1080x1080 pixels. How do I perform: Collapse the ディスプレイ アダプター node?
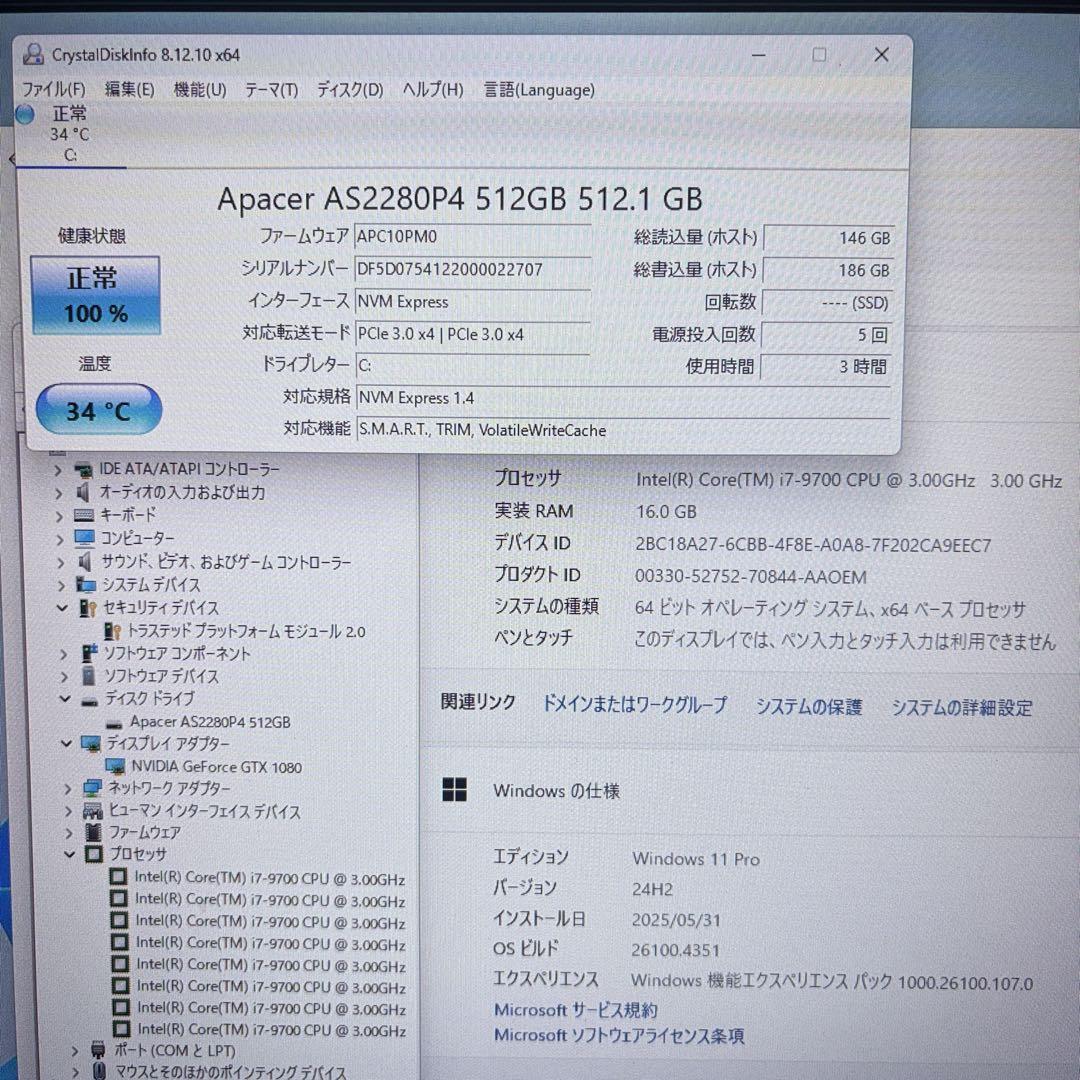66,744
